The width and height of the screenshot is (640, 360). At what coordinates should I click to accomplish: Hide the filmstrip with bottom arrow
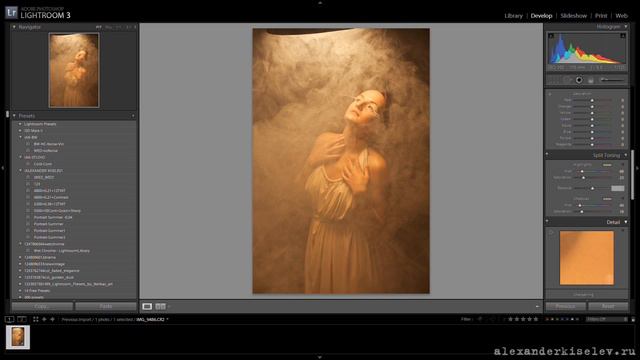tap(320, 357)
